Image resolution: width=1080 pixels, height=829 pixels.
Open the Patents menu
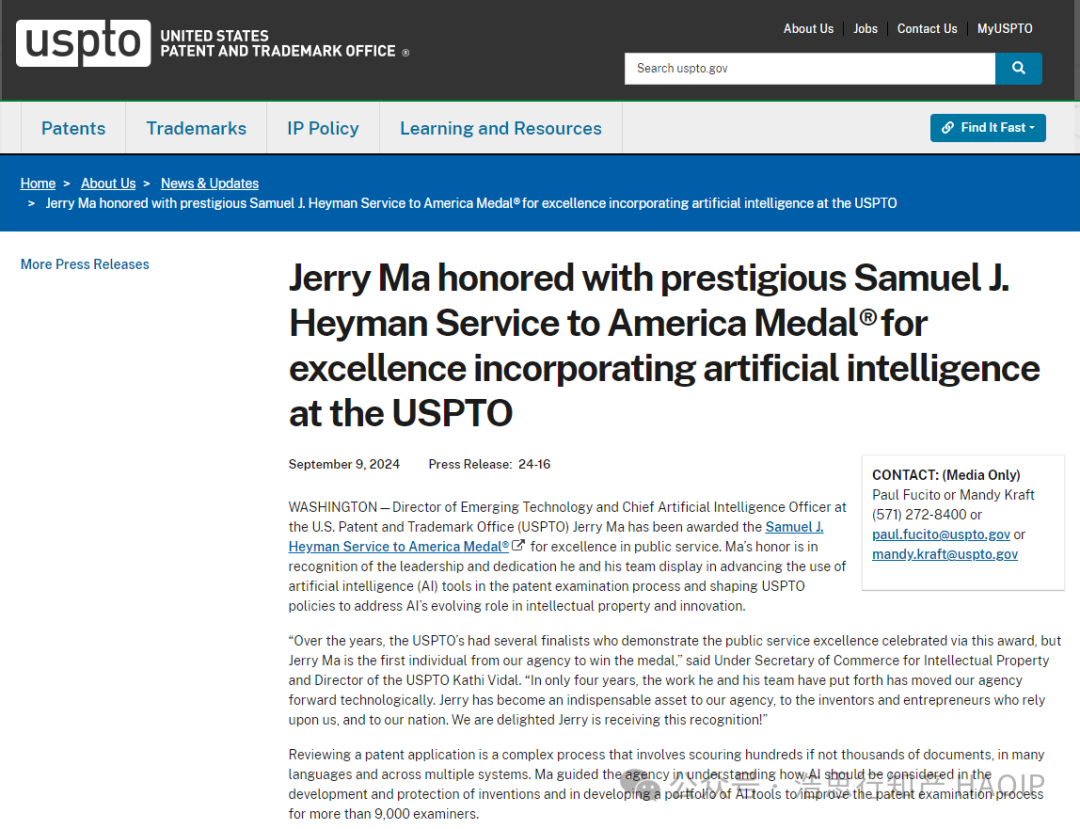(x=73, y=128)
